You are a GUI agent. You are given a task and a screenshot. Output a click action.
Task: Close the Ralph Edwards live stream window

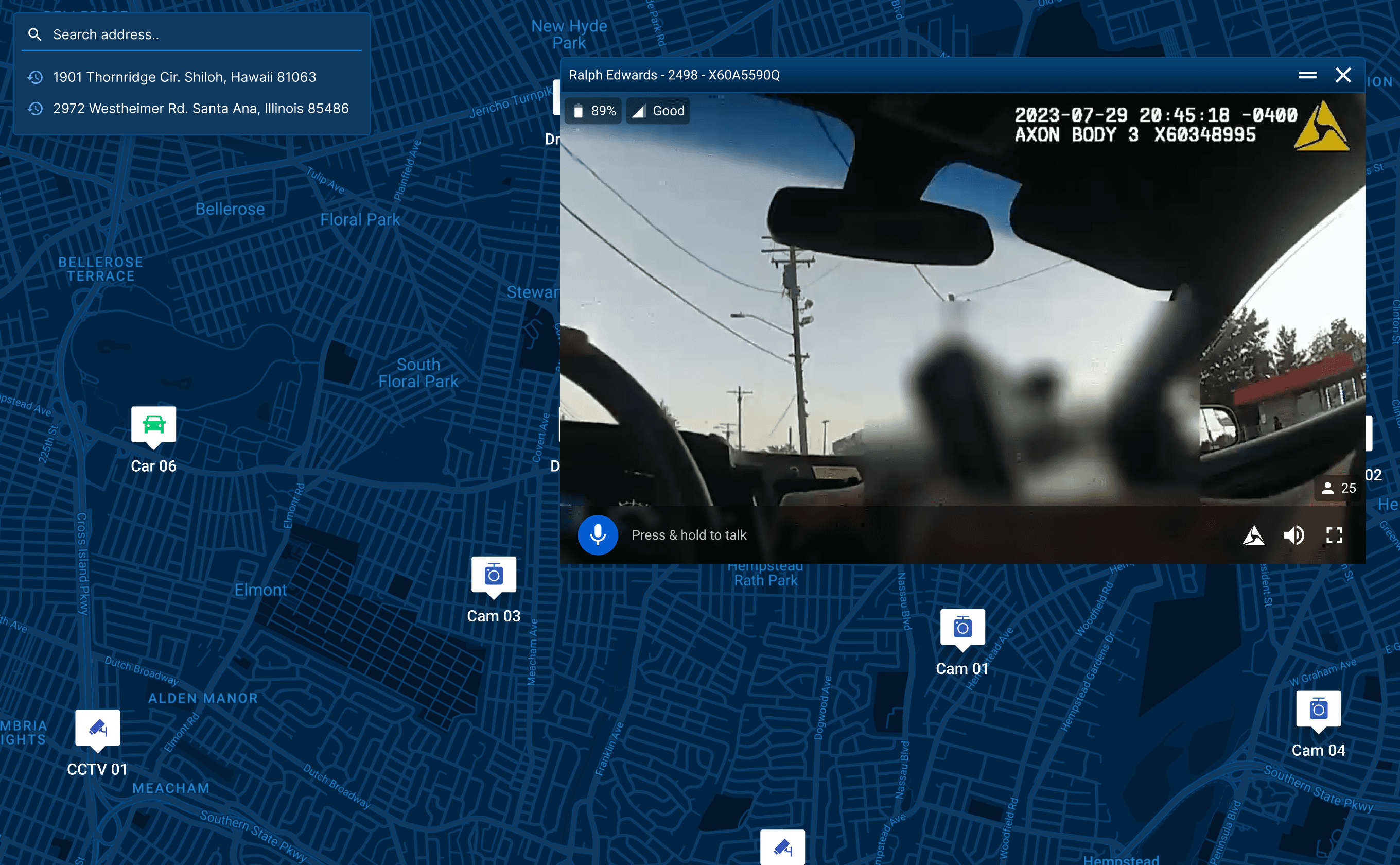point(1343,75)
